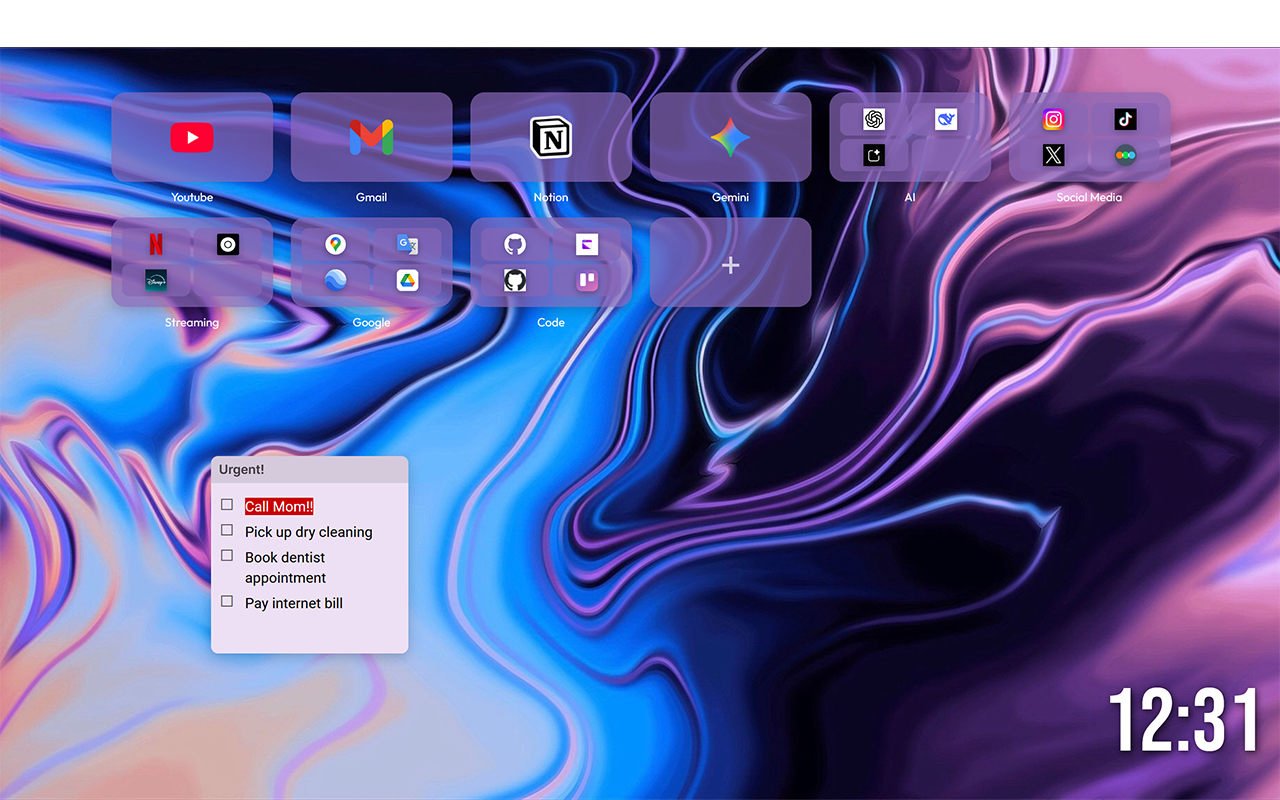Click the X icon in Social Media

1053,155
